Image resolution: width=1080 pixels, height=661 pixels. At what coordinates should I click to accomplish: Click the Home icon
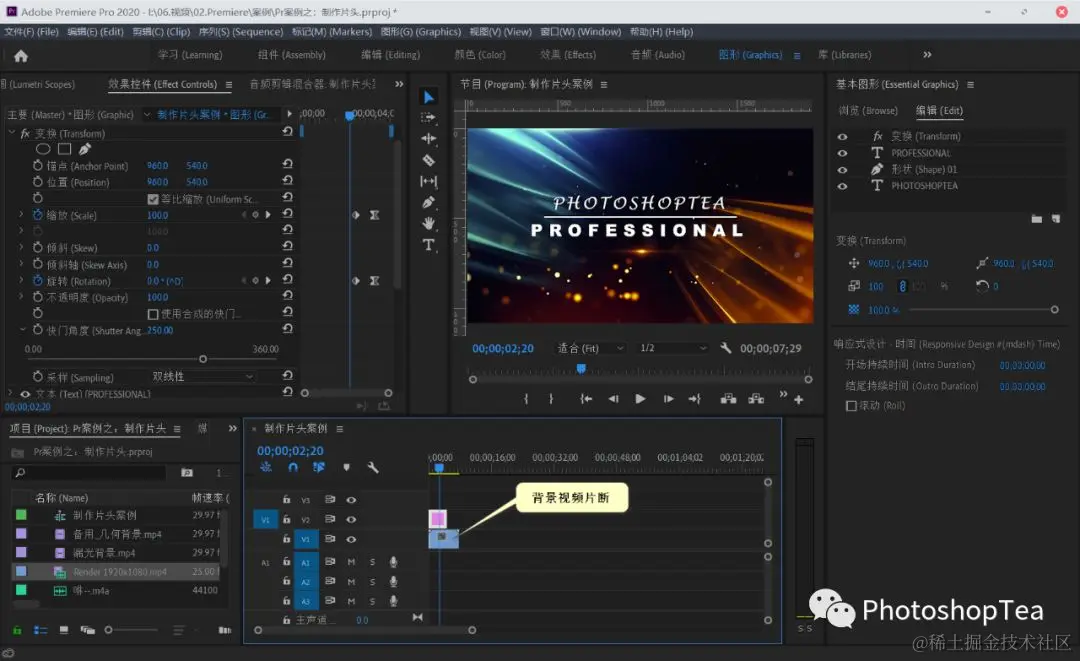coord(21,56)
